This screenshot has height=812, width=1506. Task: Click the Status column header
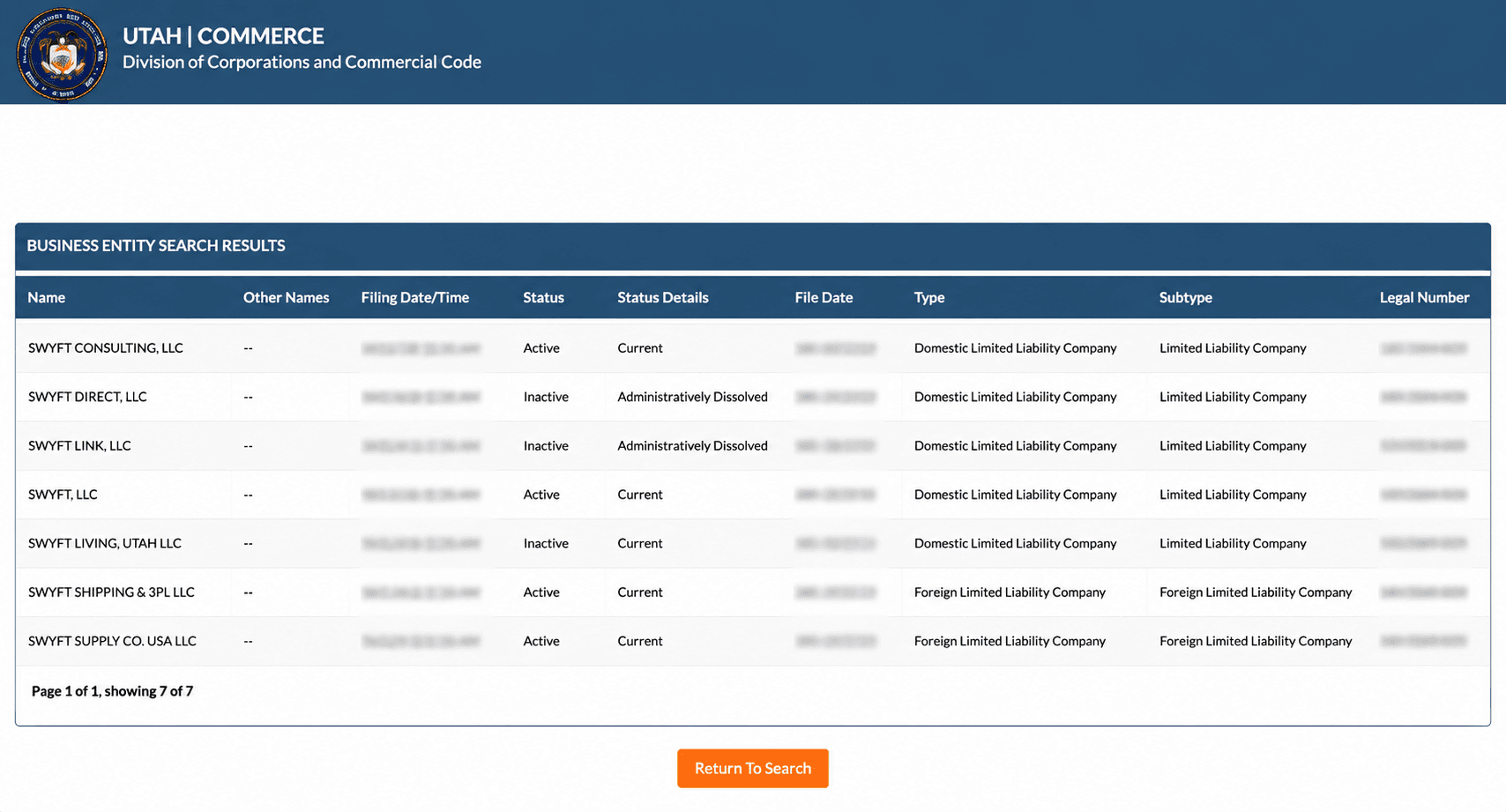(543, 298)
